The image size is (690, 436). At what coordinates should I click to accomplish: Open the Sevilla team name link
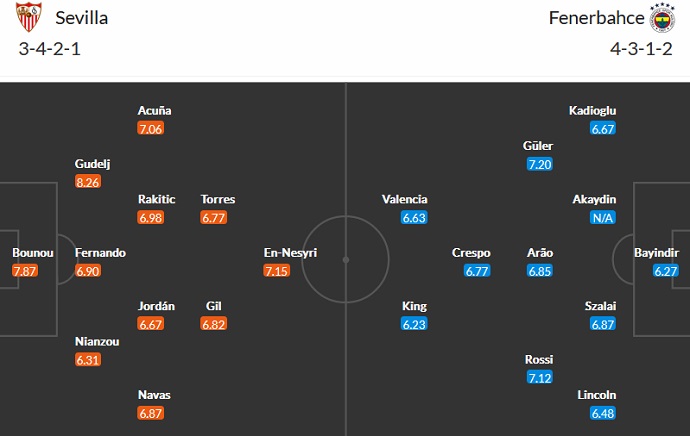[x=83, y=18]
